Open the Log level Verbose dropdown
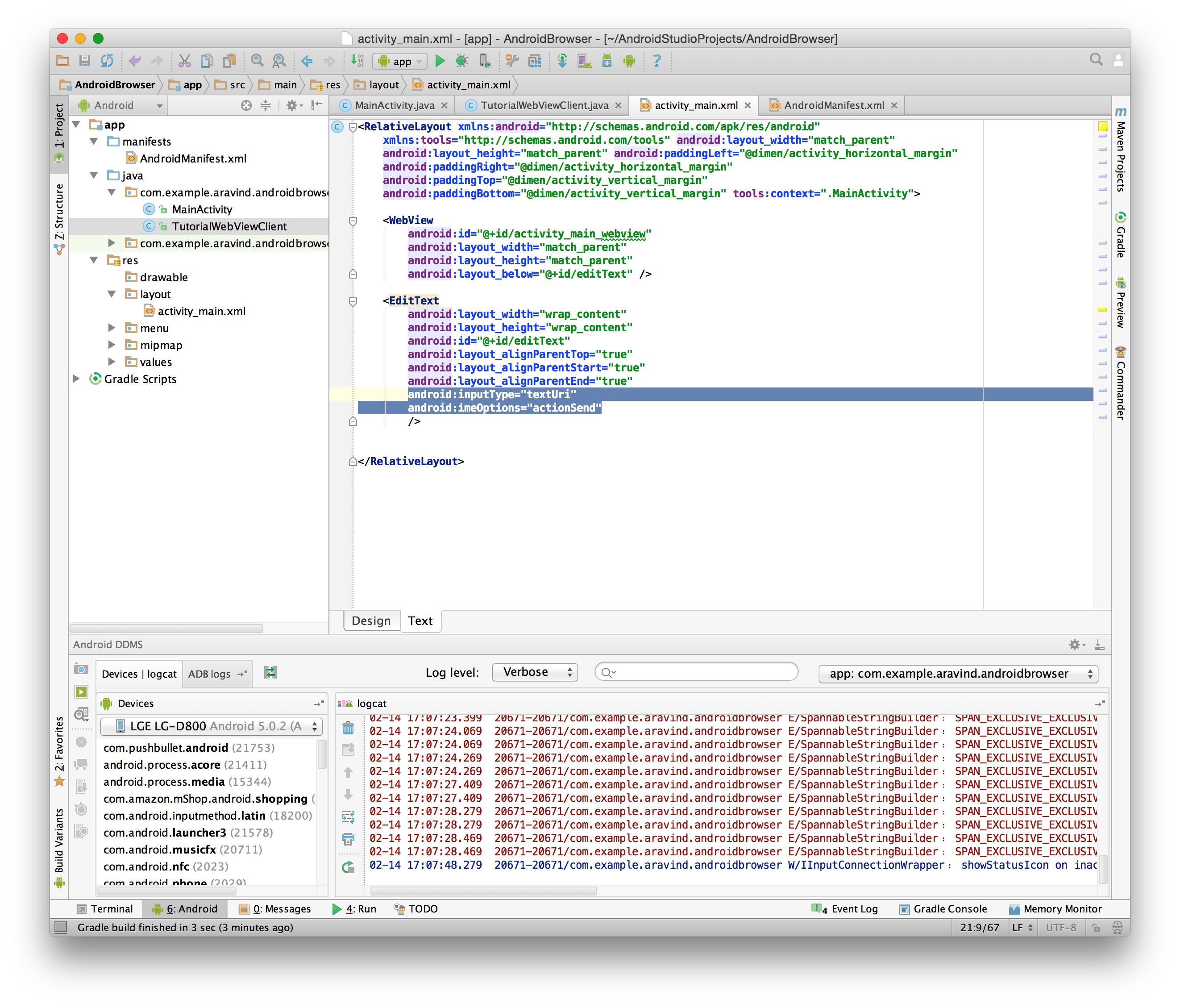Image resolution: width=1180 pixels, height=1008 pixels. (x=535, y=672)
